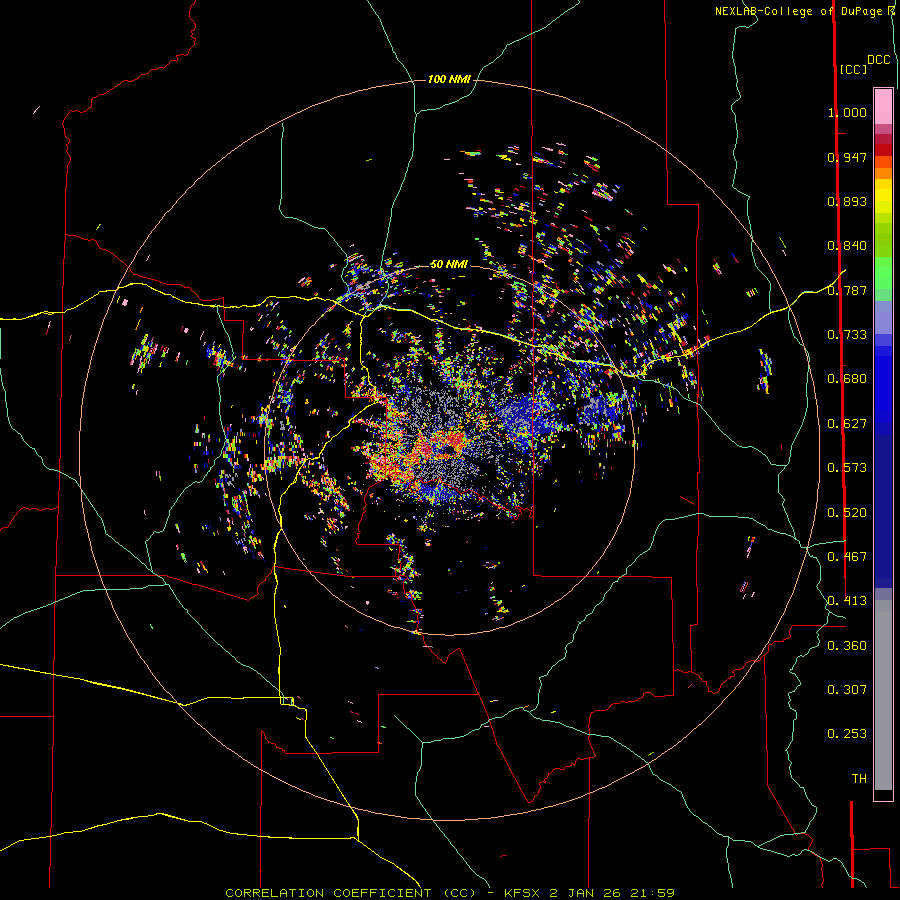Select the 0.840 legend value
Image resolution: width=900 pixels, height=900 pixels.
click(847, 246)
